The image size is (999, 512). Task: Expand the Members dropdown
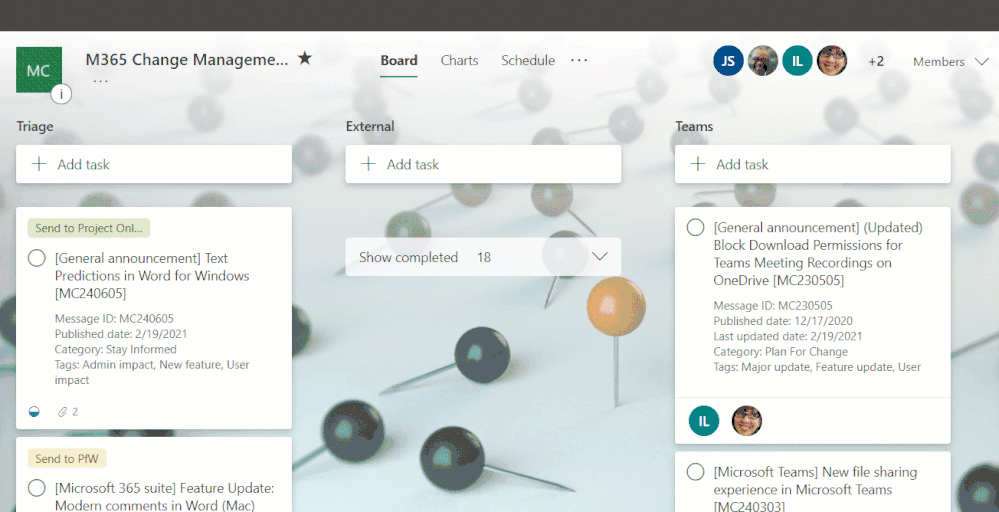[951, 62]
